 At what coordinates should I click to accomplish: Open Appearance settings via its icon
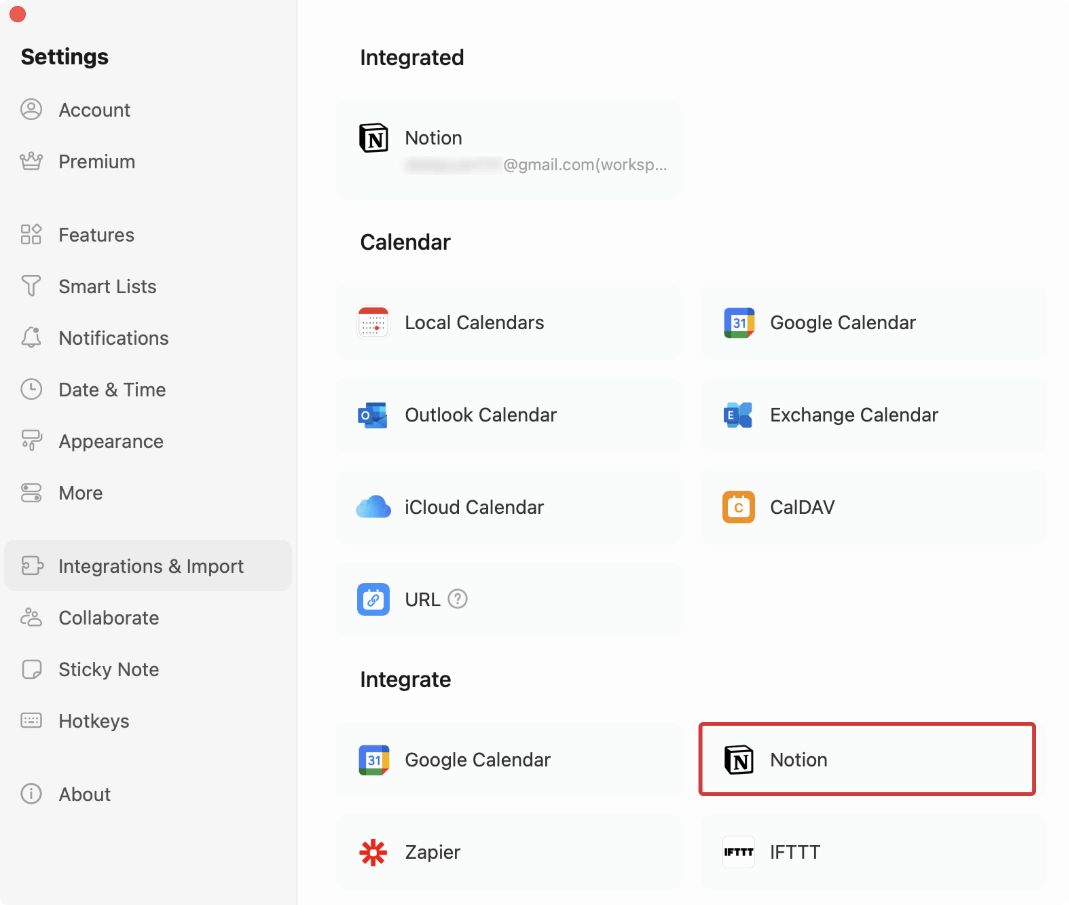pyautogui.click(x=32, y=441)
